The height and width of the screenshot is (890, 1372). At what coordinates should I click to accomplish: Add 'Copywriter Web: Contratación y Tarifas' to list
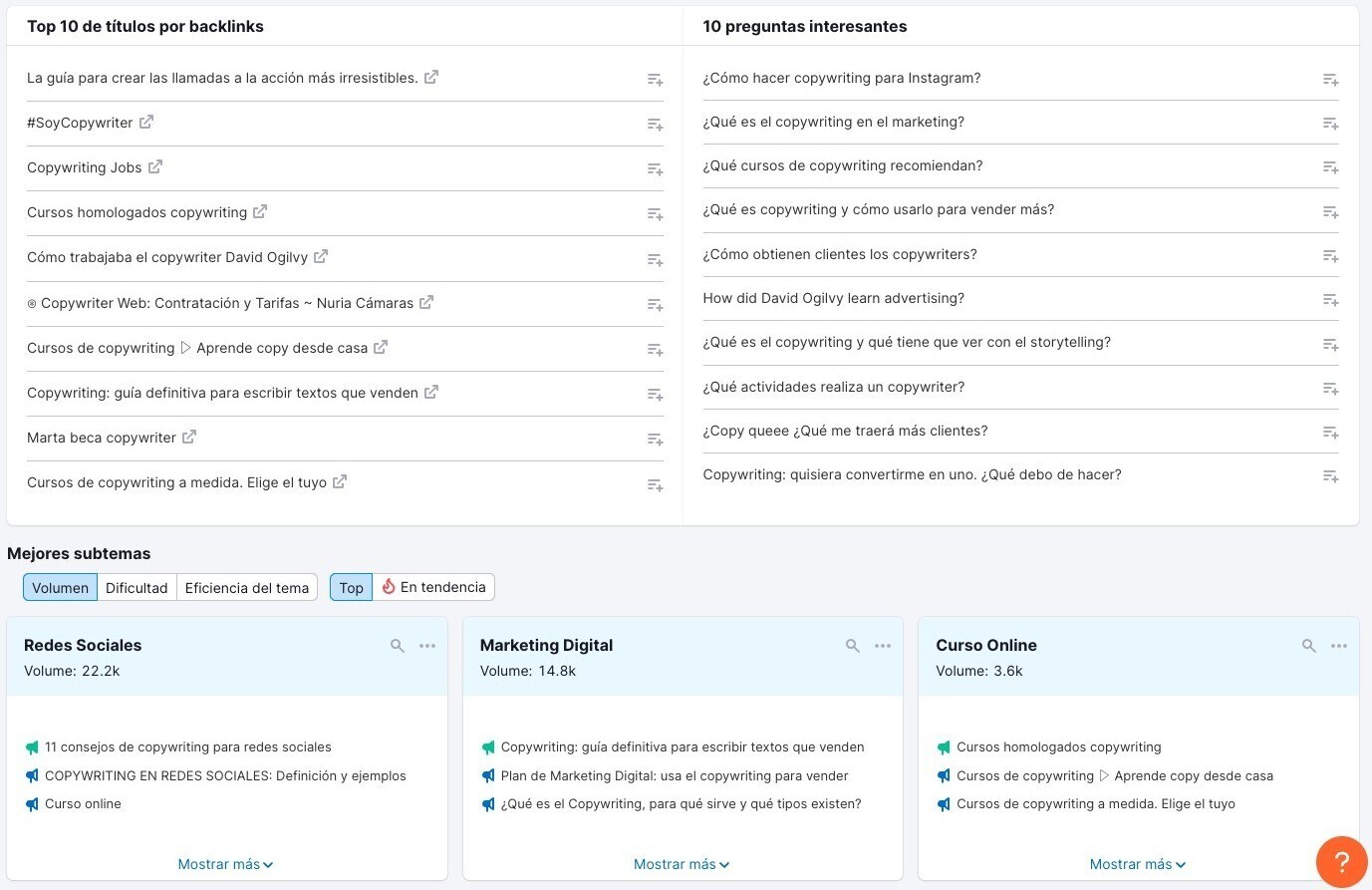pyautogui.click(x=655, y=305)
